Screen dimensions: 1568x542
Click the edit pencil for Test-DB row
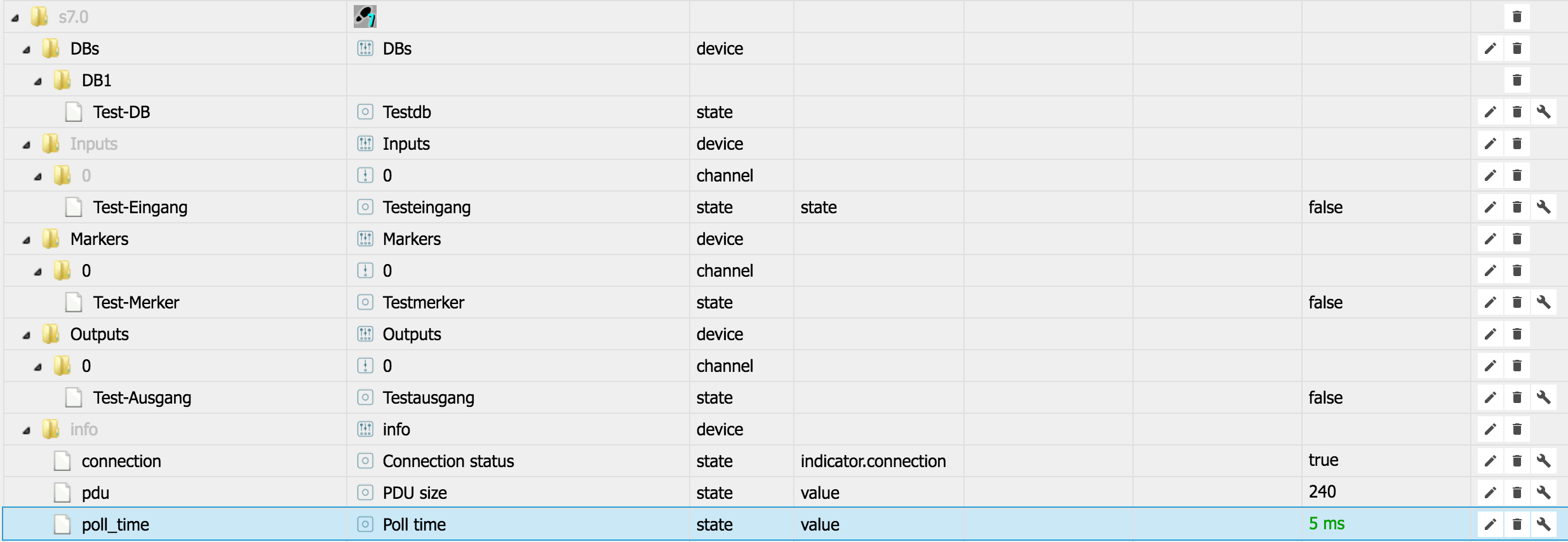(x=1490, y=112)
